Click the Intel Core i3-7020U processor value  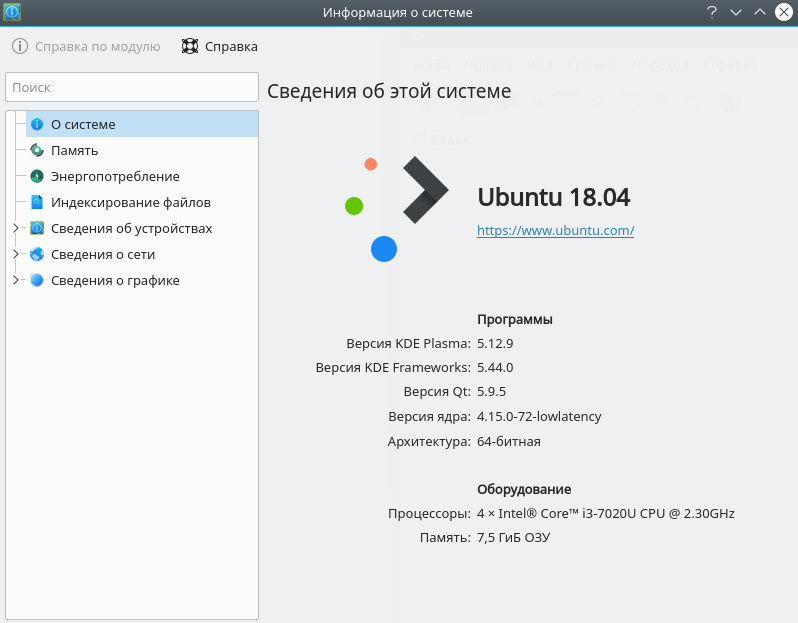pos(606,514)
